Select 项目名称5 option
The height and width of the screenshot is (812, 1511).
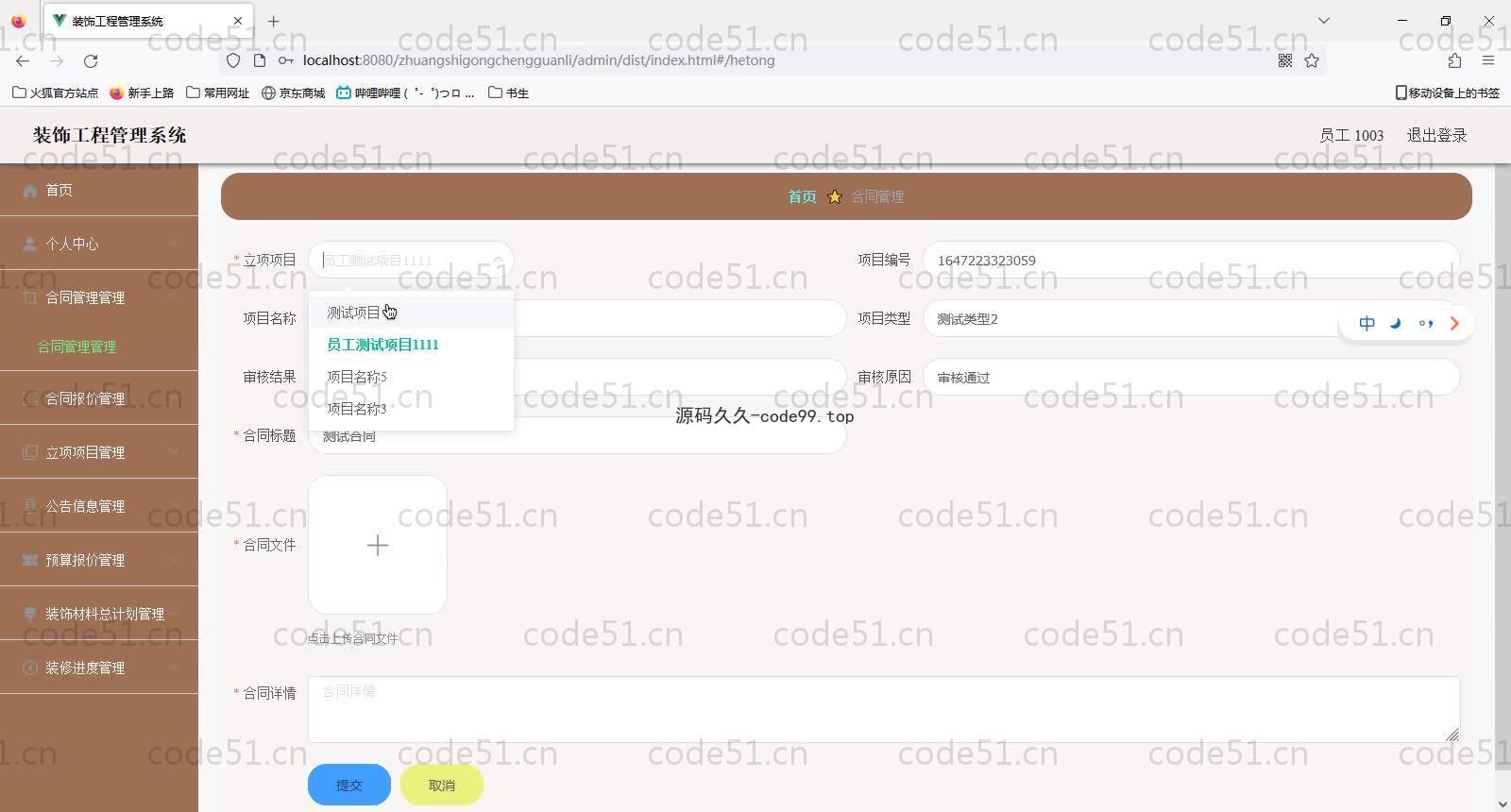pos(411,377)
